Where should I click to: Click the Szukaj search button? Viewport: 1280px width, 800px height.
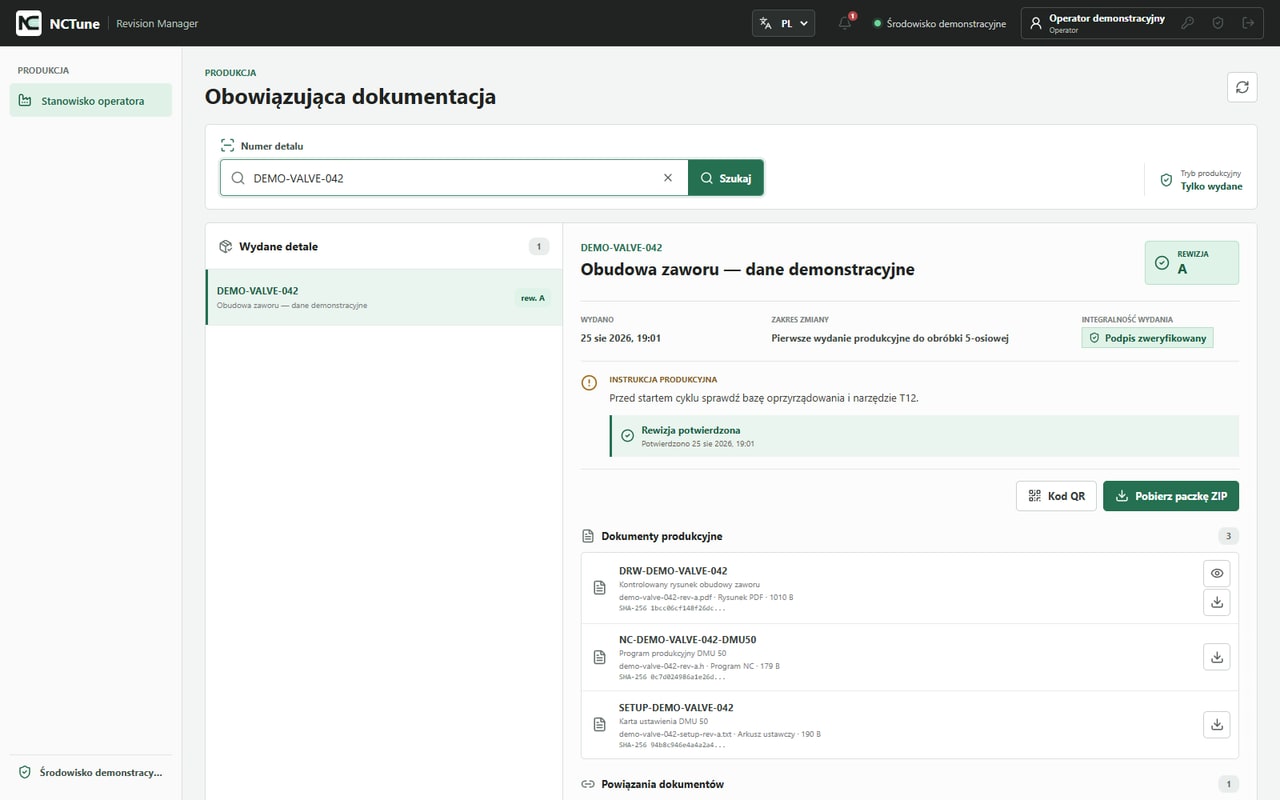tap(726, 178)
